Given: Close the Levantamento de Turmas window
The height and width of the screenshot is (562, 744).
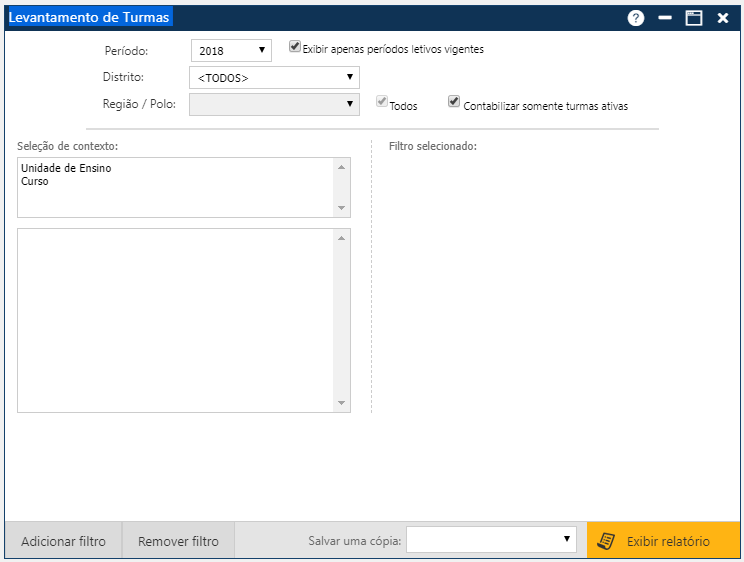Looking at the screenshot, I should click(x=723, y=18).
